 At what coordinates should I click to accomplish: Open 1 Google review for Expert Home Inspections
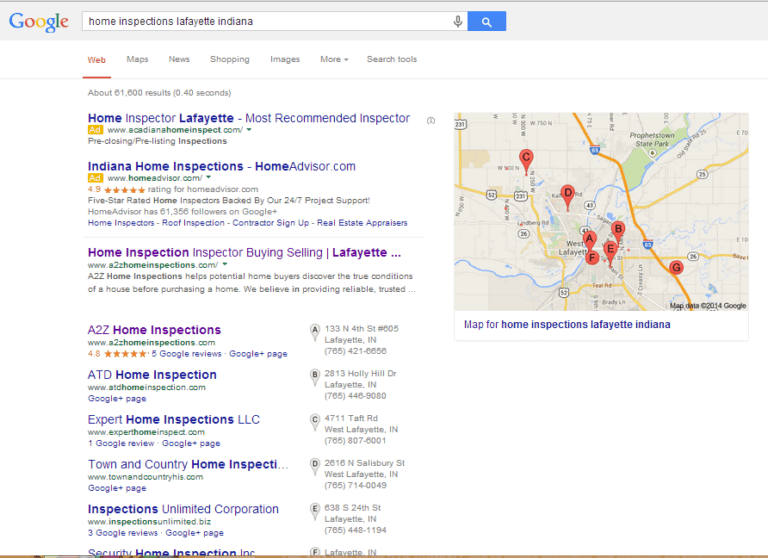click(121, 443)
